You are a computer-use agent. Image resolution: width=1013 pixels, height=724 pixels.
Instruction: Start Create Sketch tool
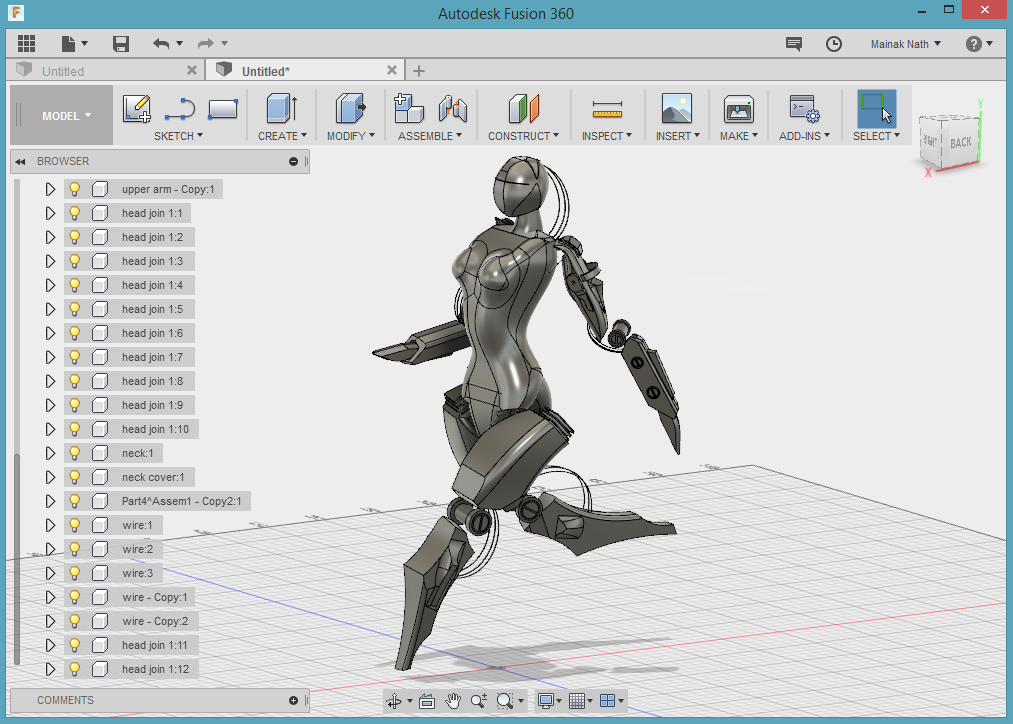[x=137, y=109]
